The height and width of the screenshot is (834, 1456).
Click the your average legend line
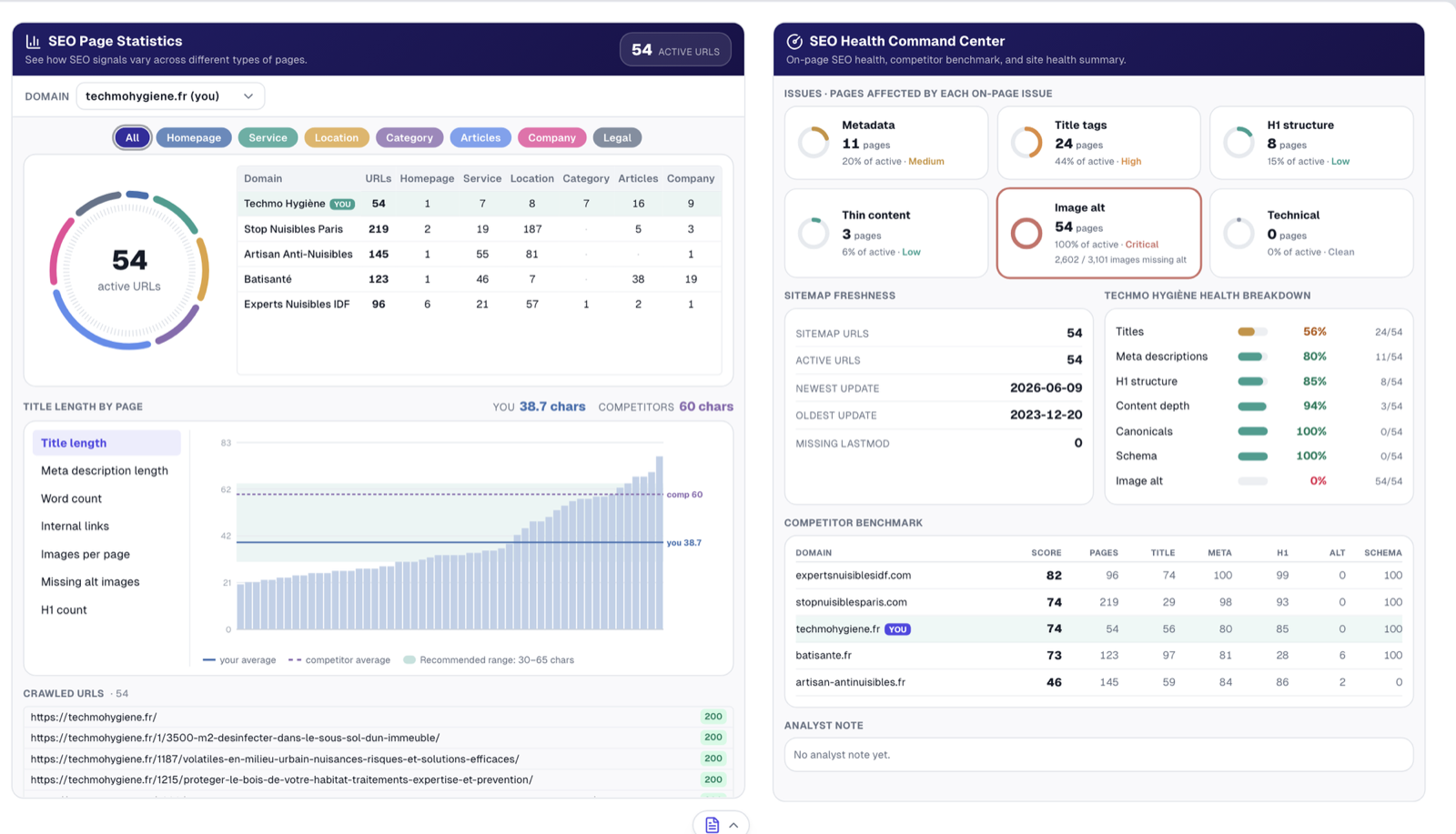(208, 660)
